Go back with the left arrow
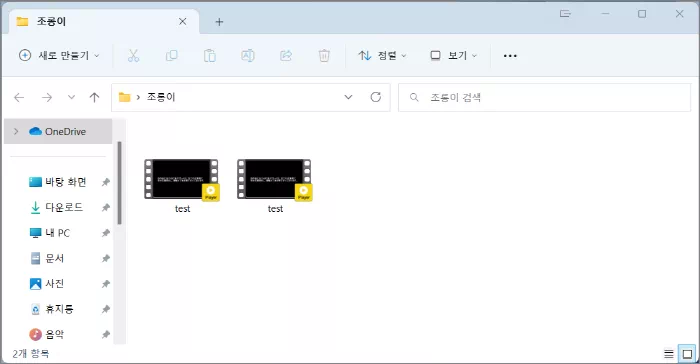700x364 pixels. click(x=19, y=97)
